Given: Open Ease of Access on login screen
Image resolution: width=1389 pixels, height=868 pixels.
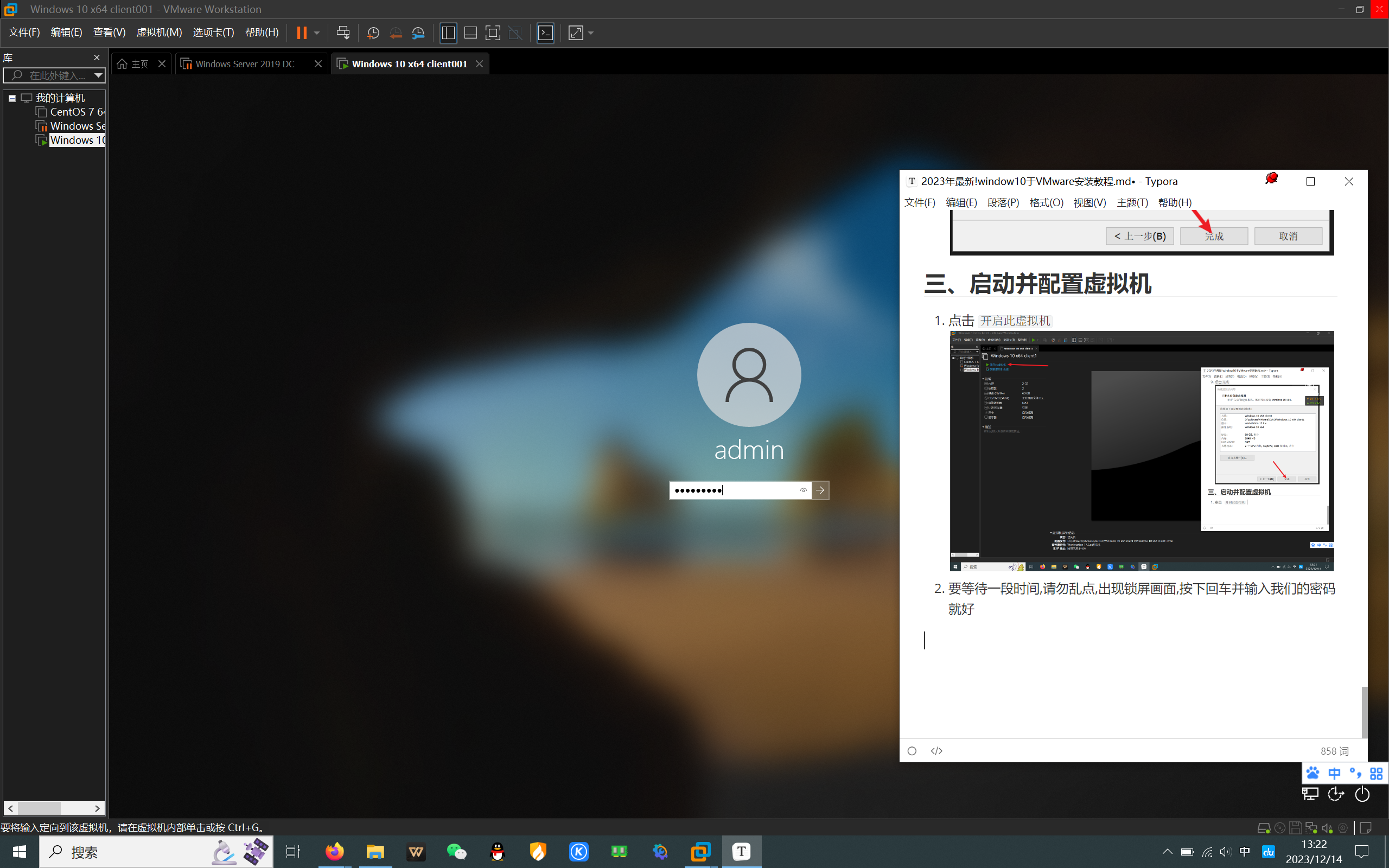Looking at the screenshot, I should pos(1336,794).
